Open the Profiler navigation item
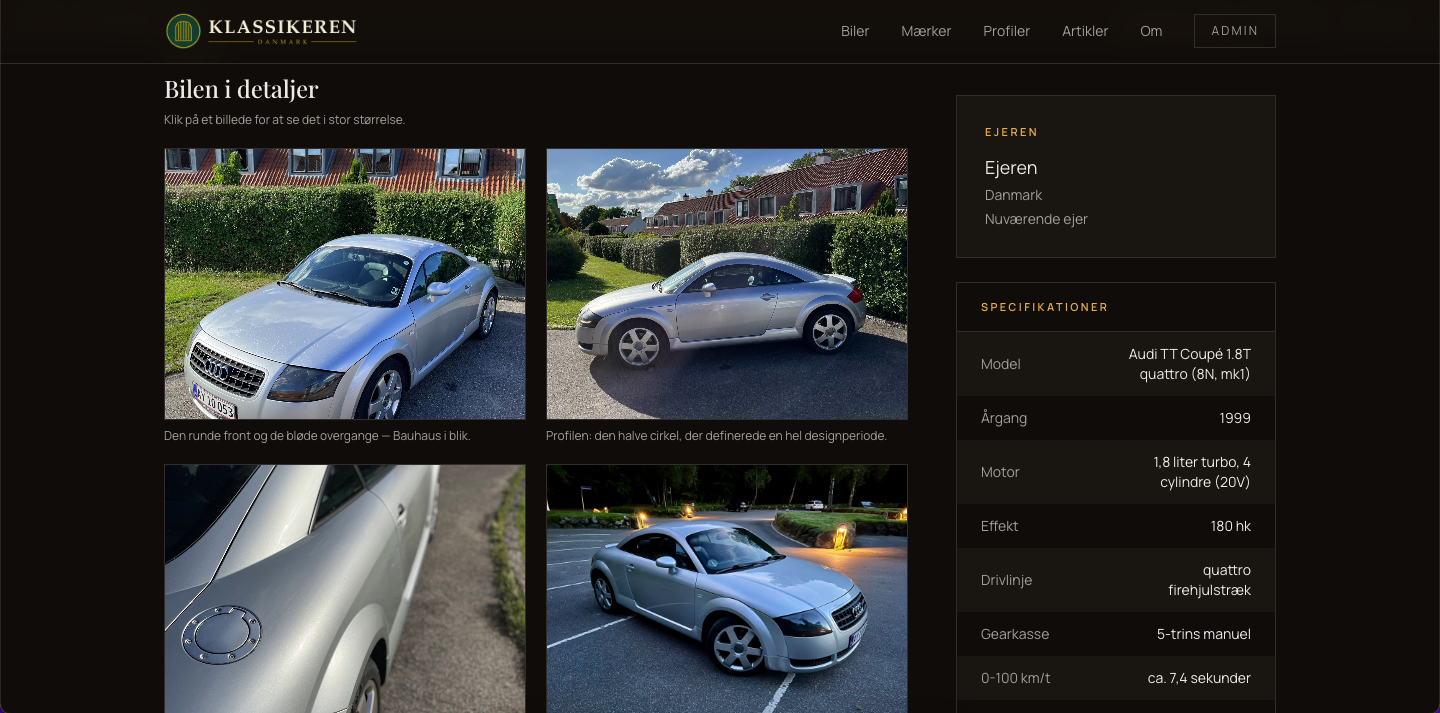1440x713 pixels. click(x=1006, y=31)
